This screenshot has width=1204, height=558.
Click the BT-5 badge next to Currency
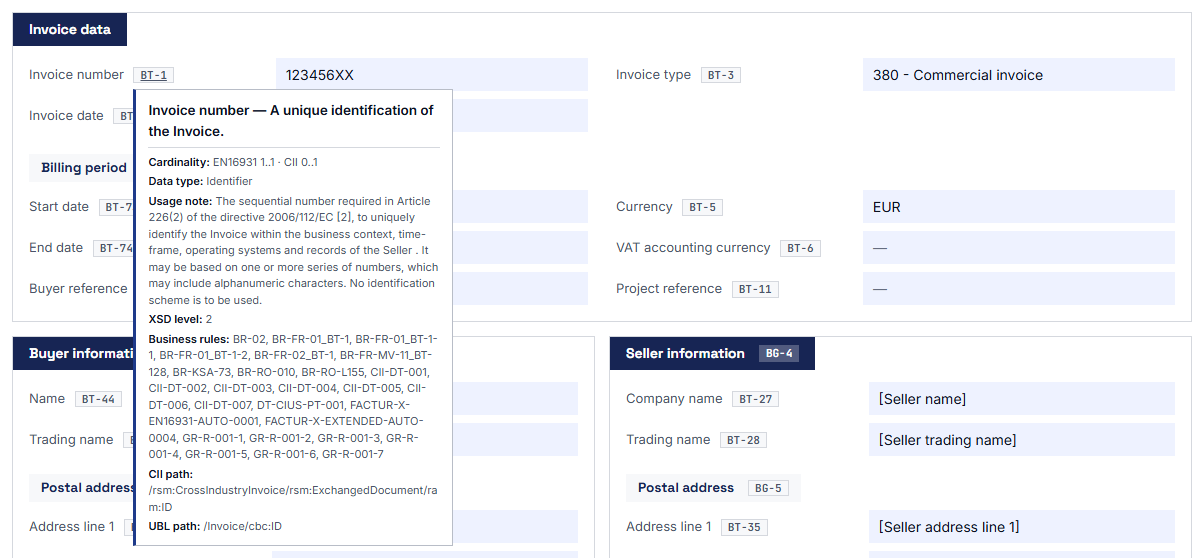(702, 208)
